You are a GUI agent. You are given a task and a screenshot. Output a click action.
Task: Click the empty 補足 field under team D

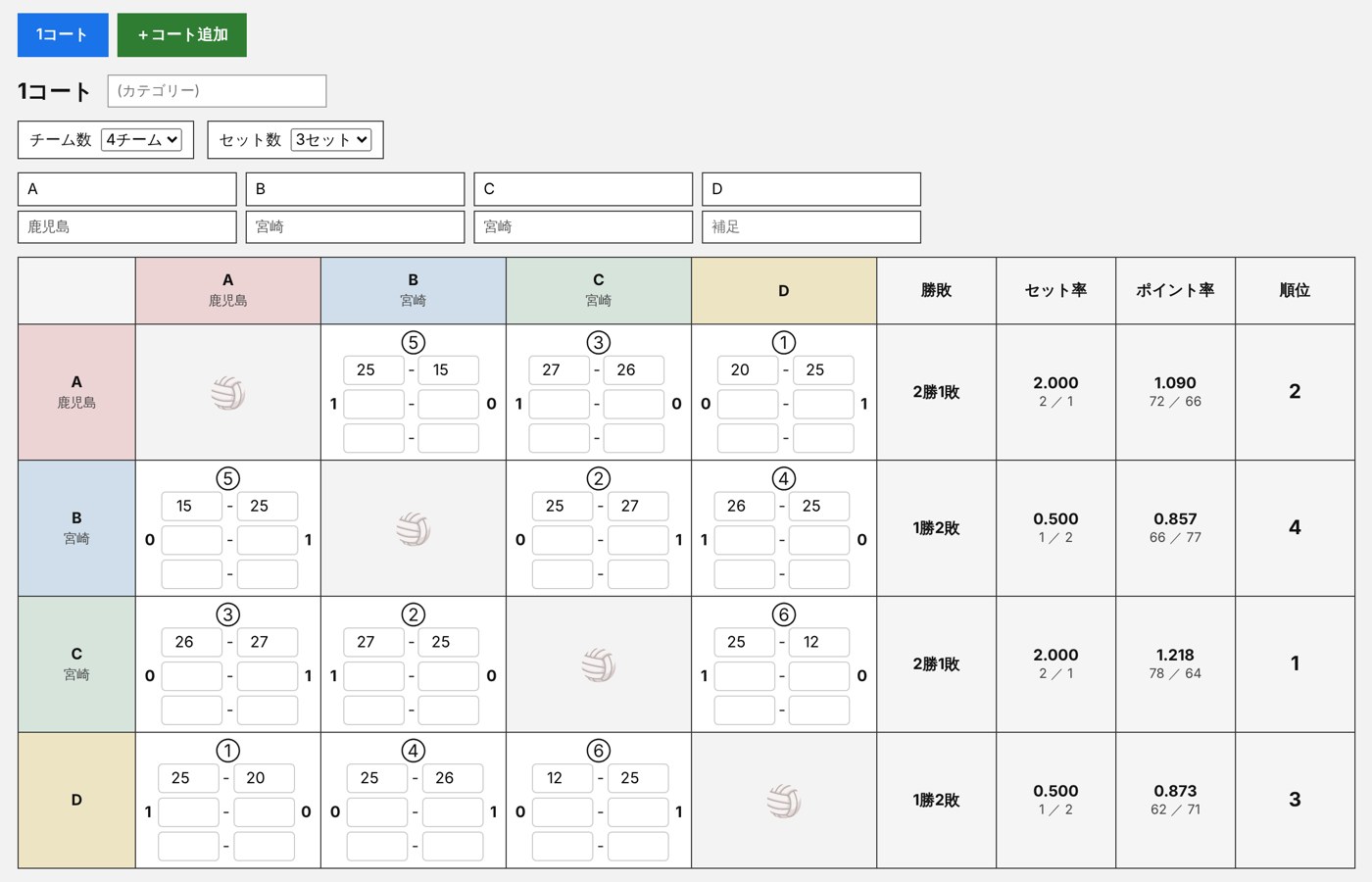(x=811, y=226)
